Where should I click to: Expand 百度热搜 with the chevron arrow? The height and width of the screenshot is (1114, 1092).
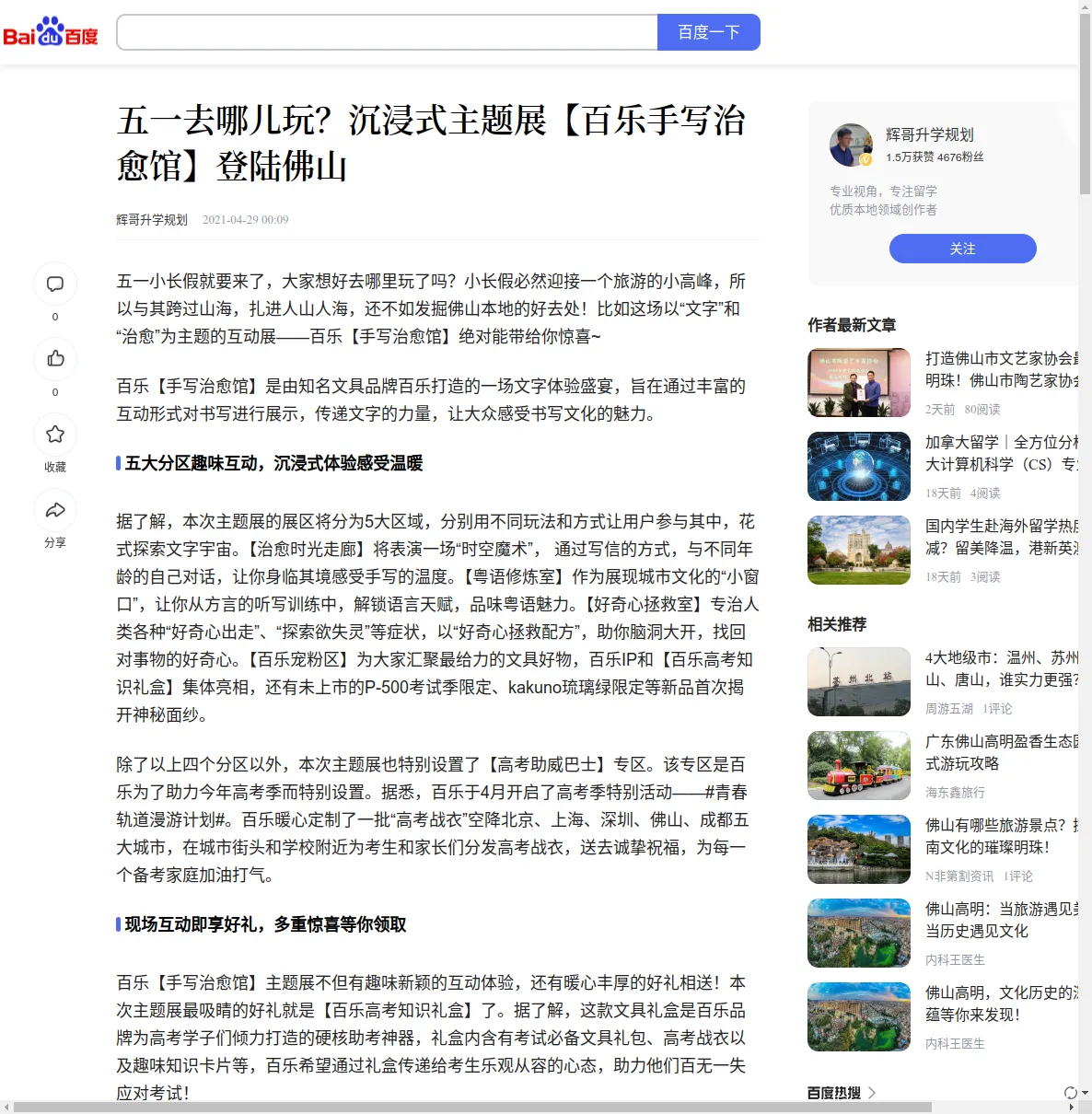(872, 1093)
